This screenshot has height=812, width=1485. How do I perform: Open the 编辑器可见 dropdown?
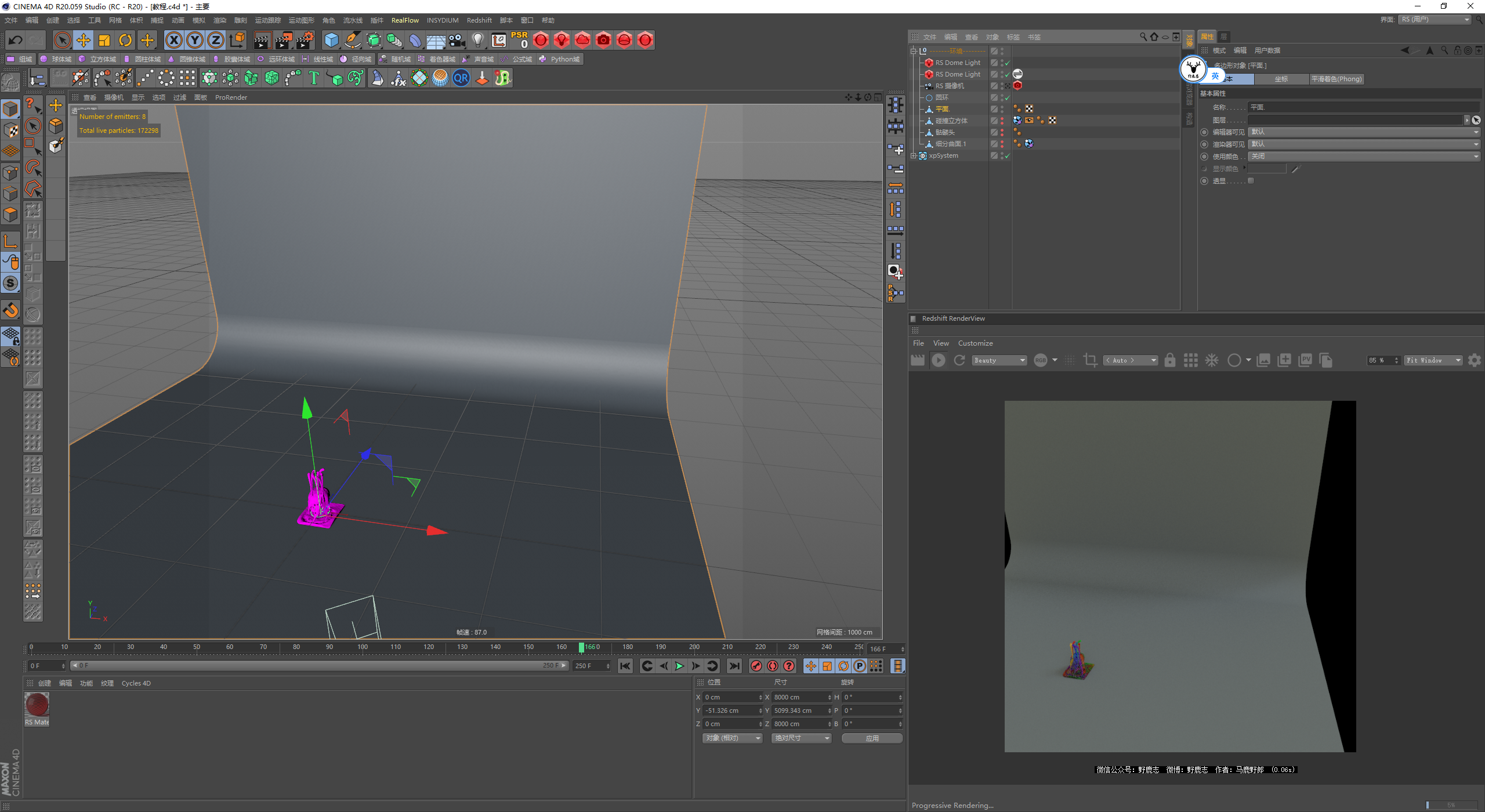[1364, 132]
